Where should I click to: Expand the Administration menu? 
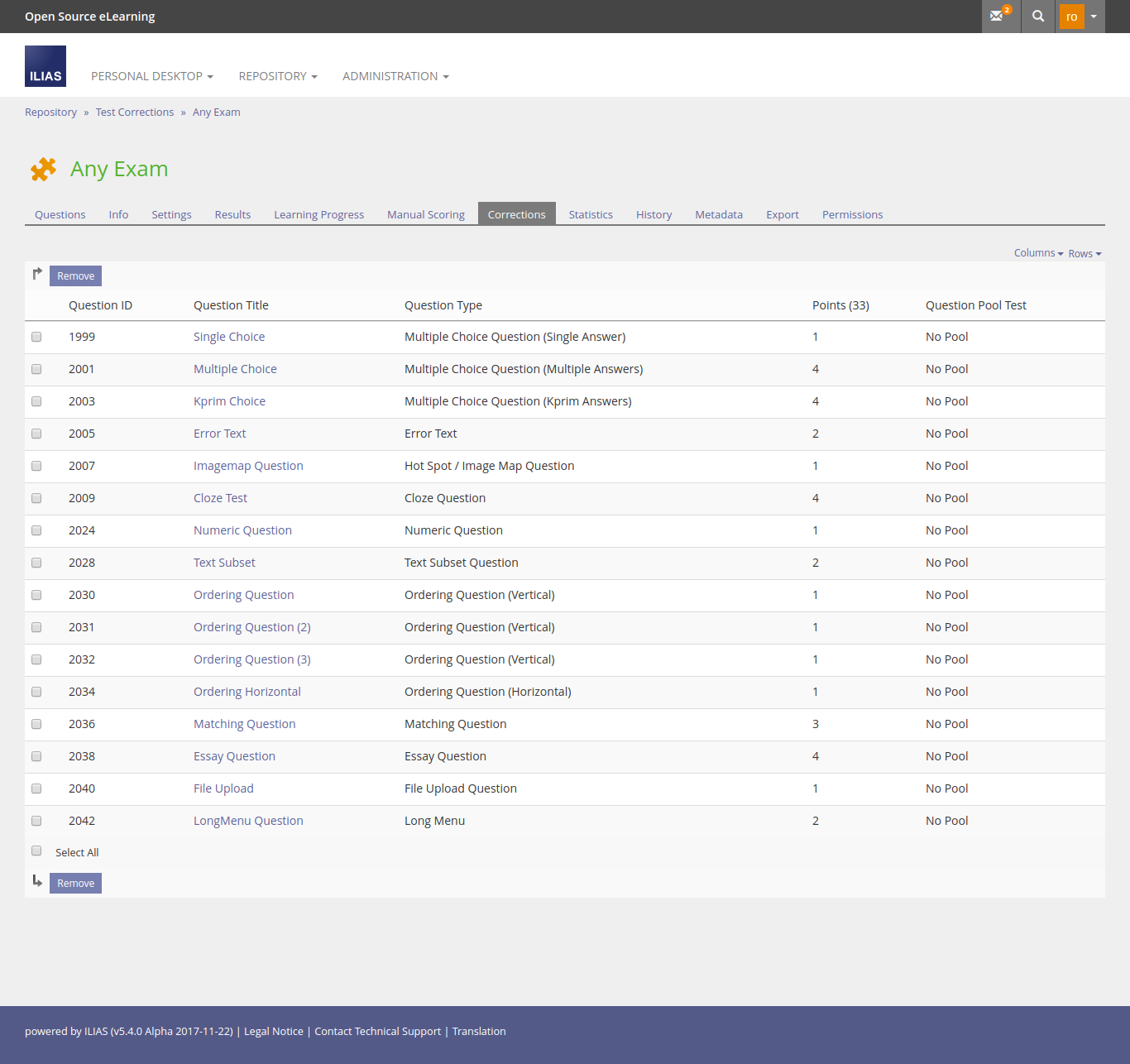click(395, 76)
